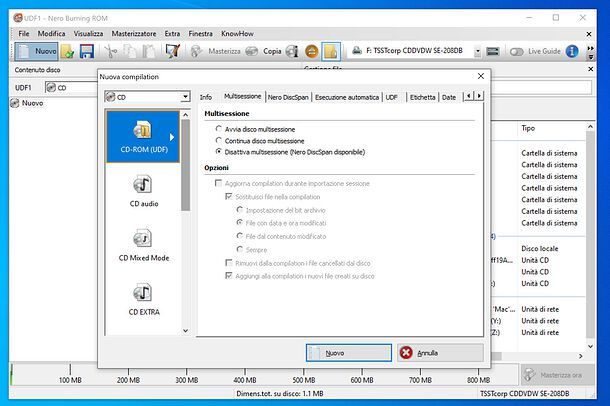Toggle the file browser folder icon
Screen dimensions: 610x406
(331, 51)
